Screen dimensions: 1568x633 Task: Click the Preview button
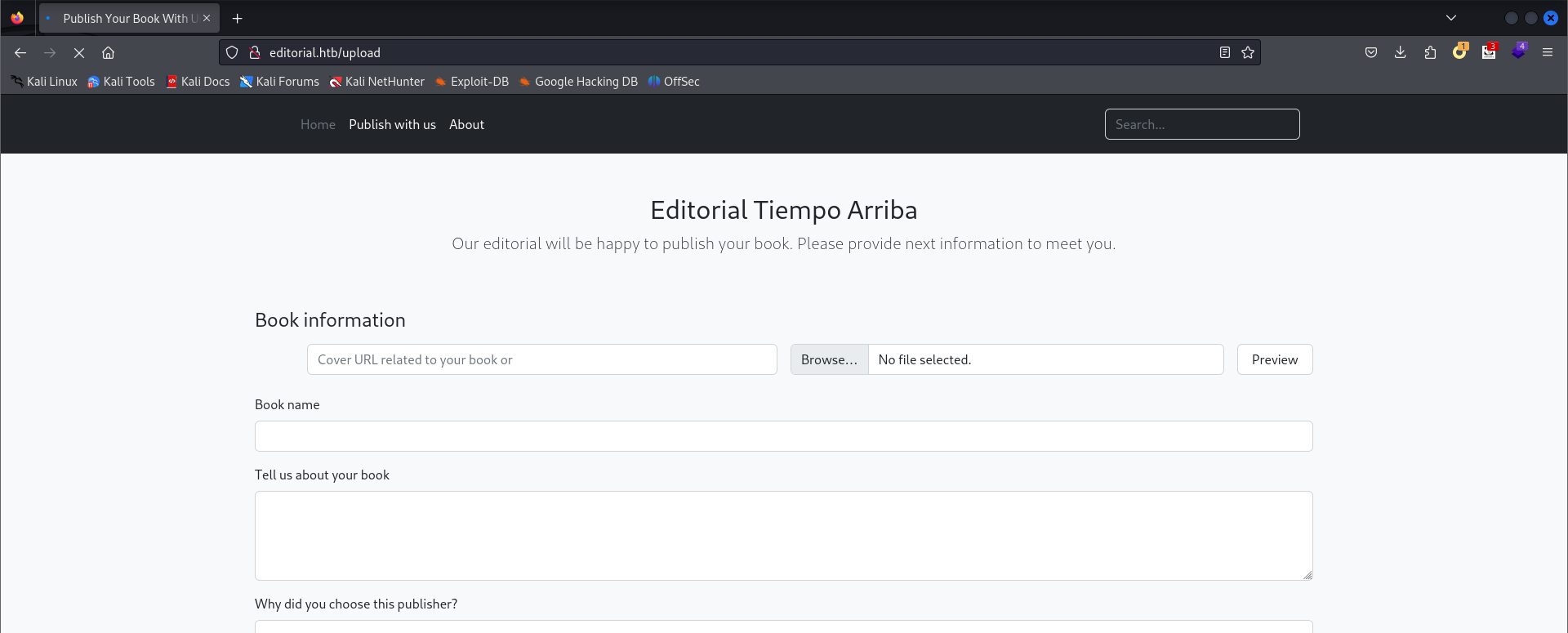pyautogui.click(x=1275, y=359)
